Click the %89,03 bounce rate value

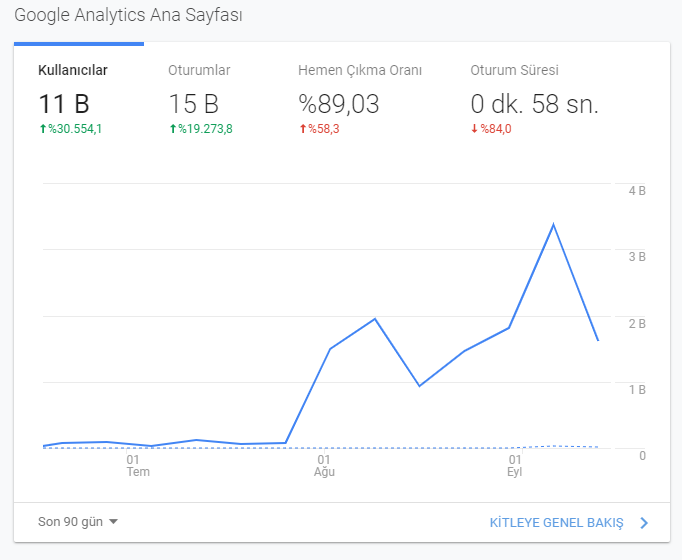coord(339,104)
